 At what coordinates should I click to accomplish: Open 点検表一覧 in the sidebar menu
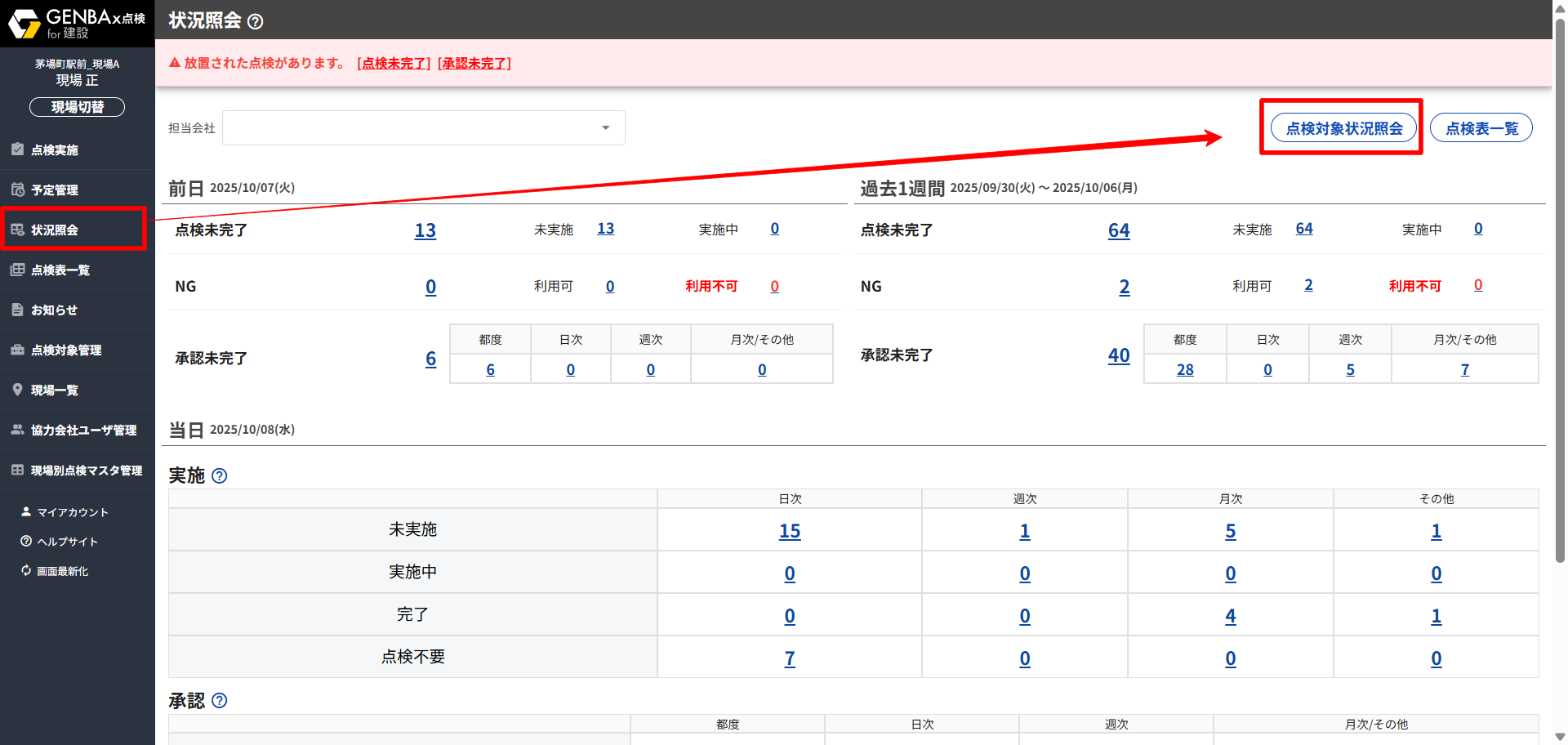60,270
